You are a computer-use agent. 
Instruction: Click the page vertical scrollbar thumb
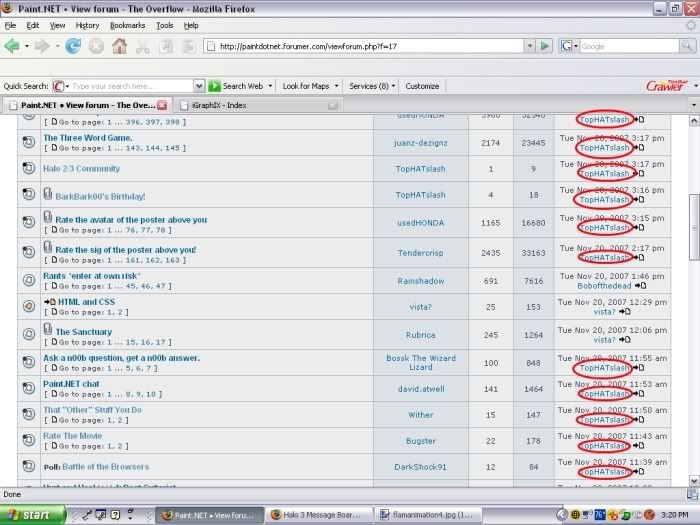tap(694, 227)
